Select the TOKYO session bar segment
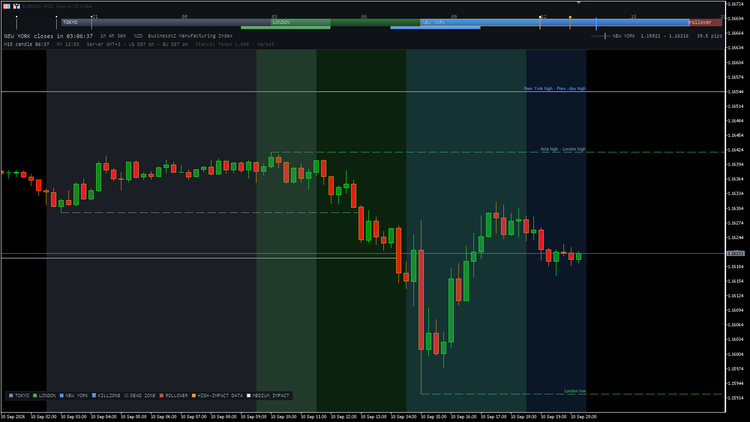Screen dimensions: 750x422 pos(166,22)
